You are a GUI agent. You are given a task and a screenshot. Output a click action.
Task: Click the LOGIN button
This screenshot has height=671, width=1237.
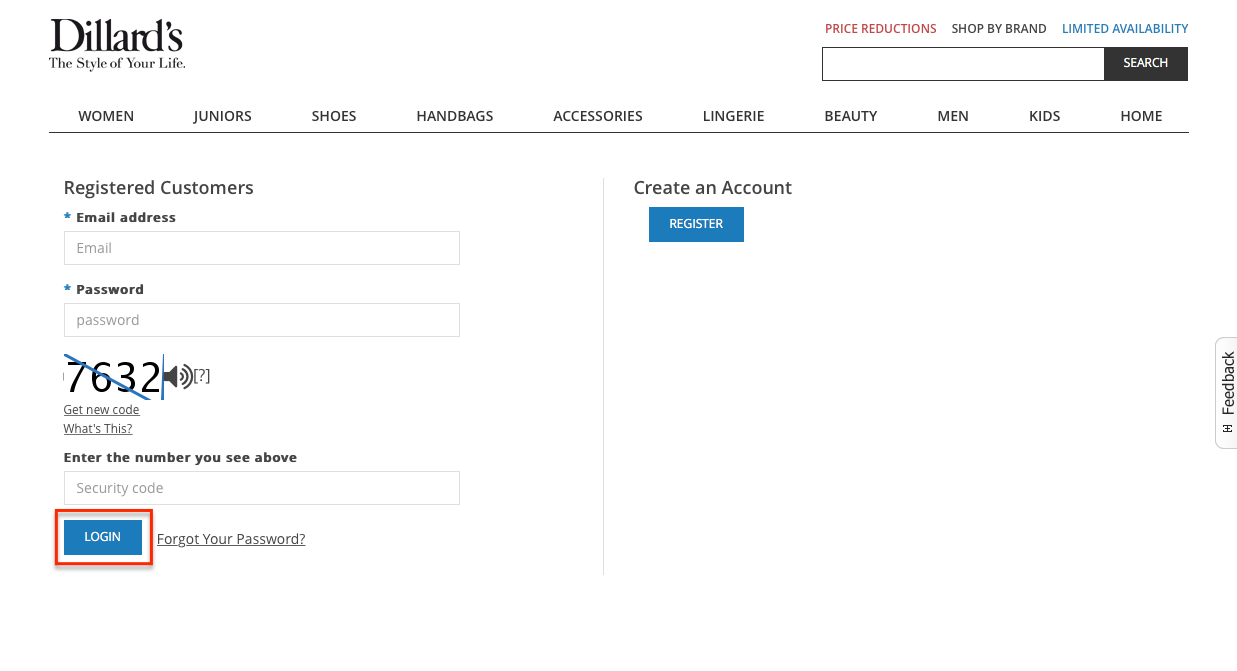pyautogui.click(x=102, y=536)
